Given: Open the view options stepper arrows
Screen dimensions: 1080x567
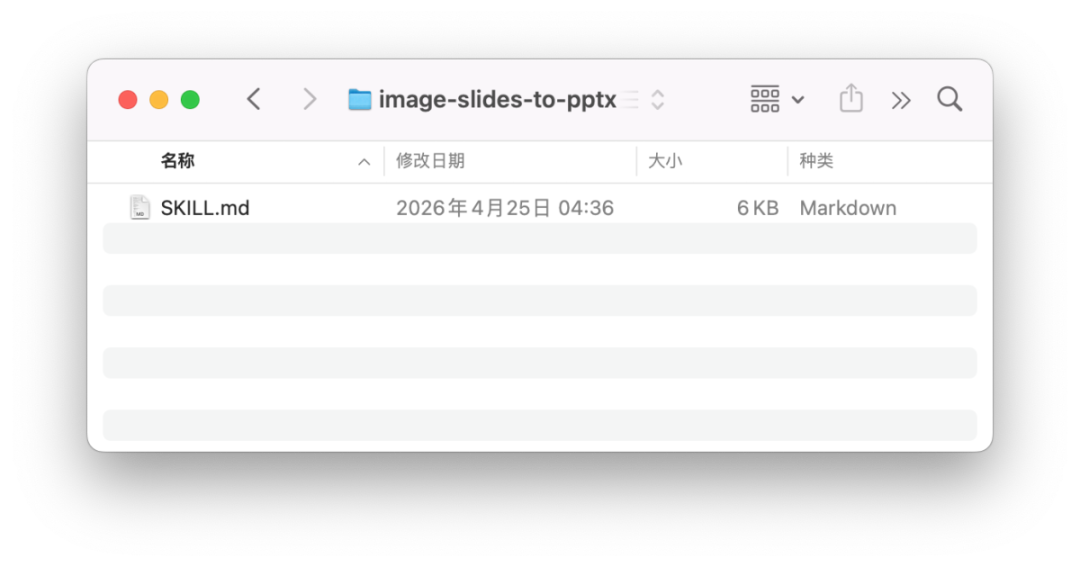Looking at the screenshot, I should (658, 100).
